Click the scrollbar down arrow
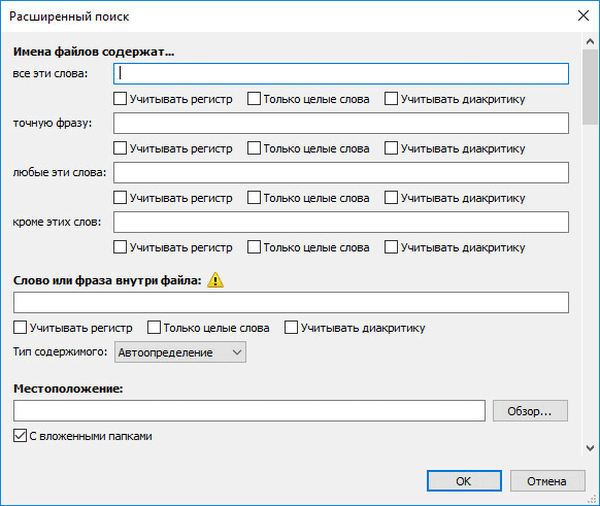Viewport: 600px width, 506px height. coord(590,448)
